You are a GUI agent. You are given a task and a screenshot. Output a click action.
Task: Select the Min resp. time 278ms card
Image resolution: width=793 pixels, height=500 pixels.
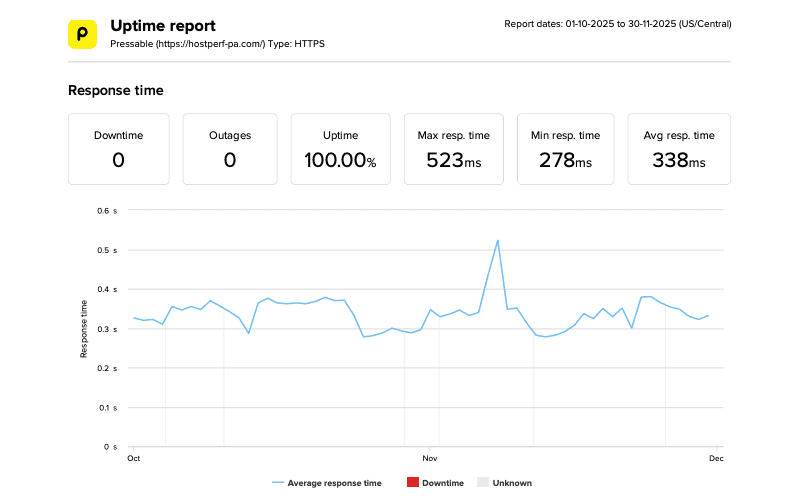(x=565, y=149)
